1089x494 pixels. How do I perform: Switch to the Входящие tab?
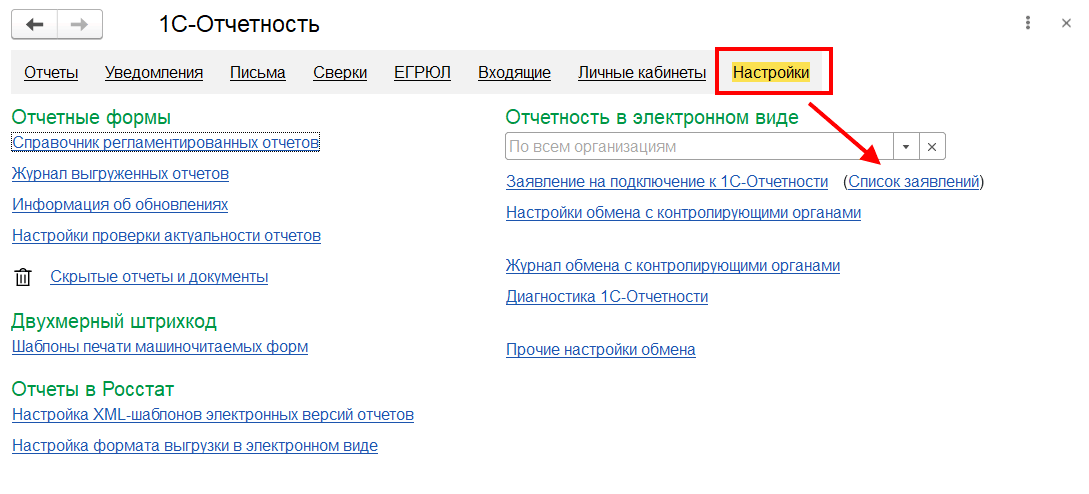click(x=514, y=72)
